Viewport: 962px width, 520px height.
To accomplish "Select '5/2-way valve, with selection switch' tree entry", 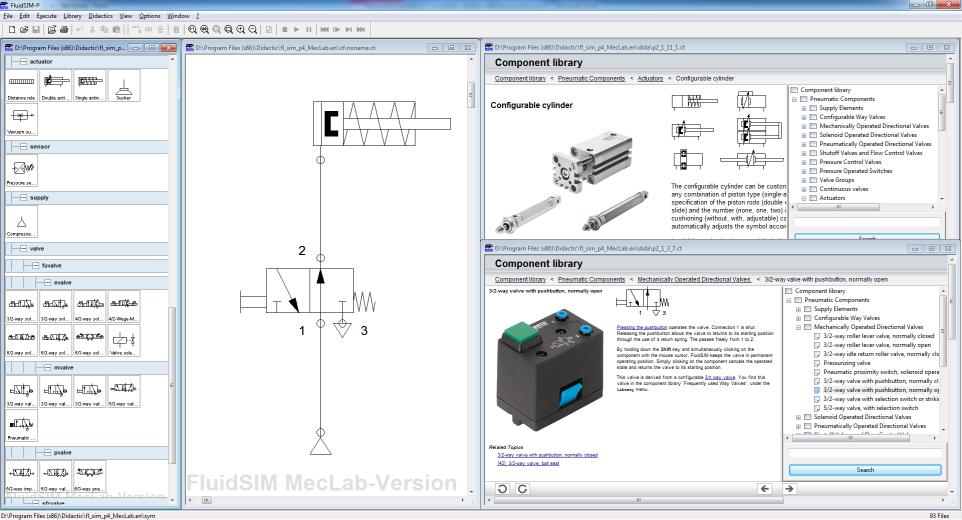I will (x=871, y=408).
